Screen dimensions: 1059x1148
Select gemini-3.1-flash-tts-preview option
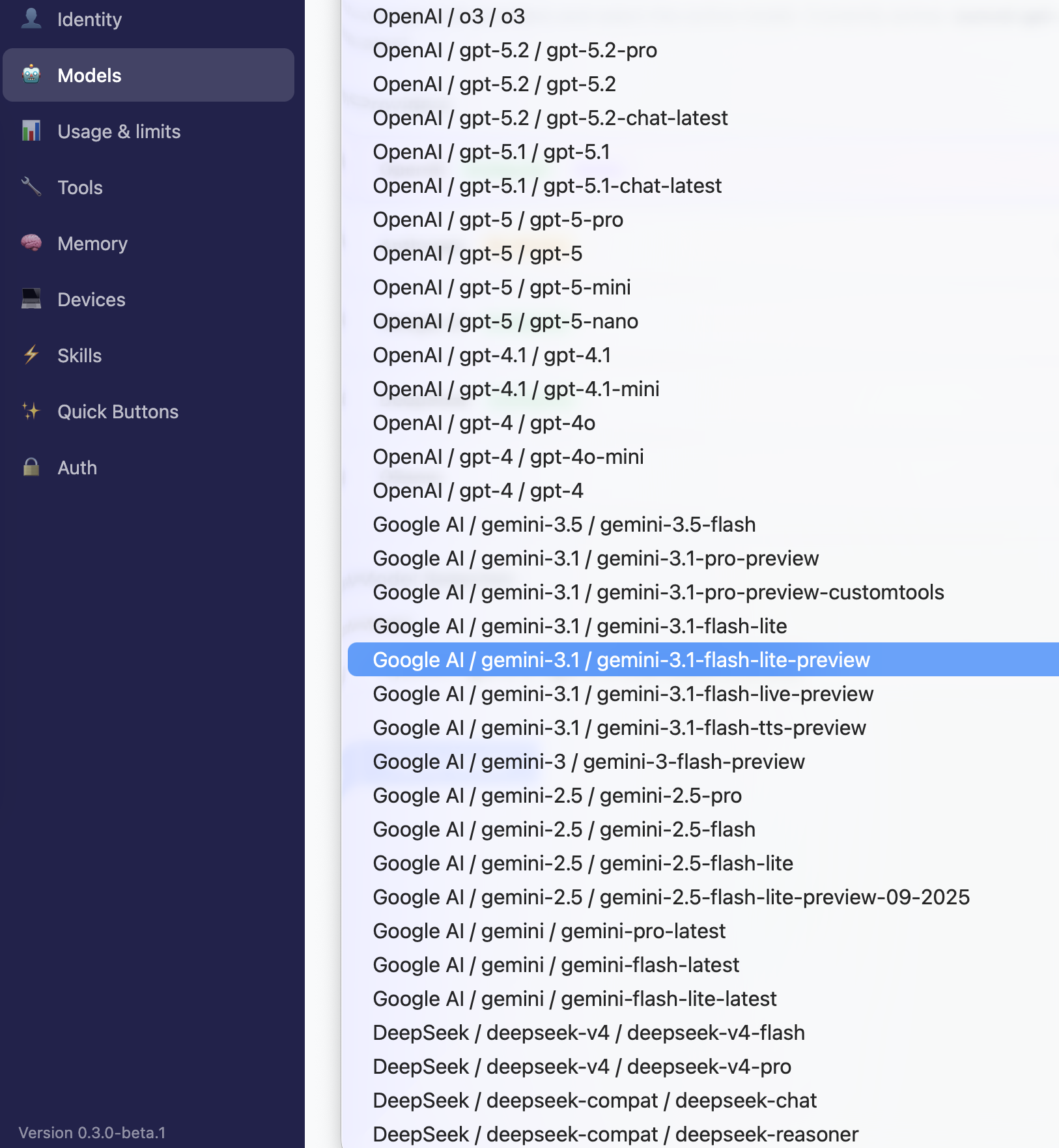pyautogui.click(x=703, y=728)
